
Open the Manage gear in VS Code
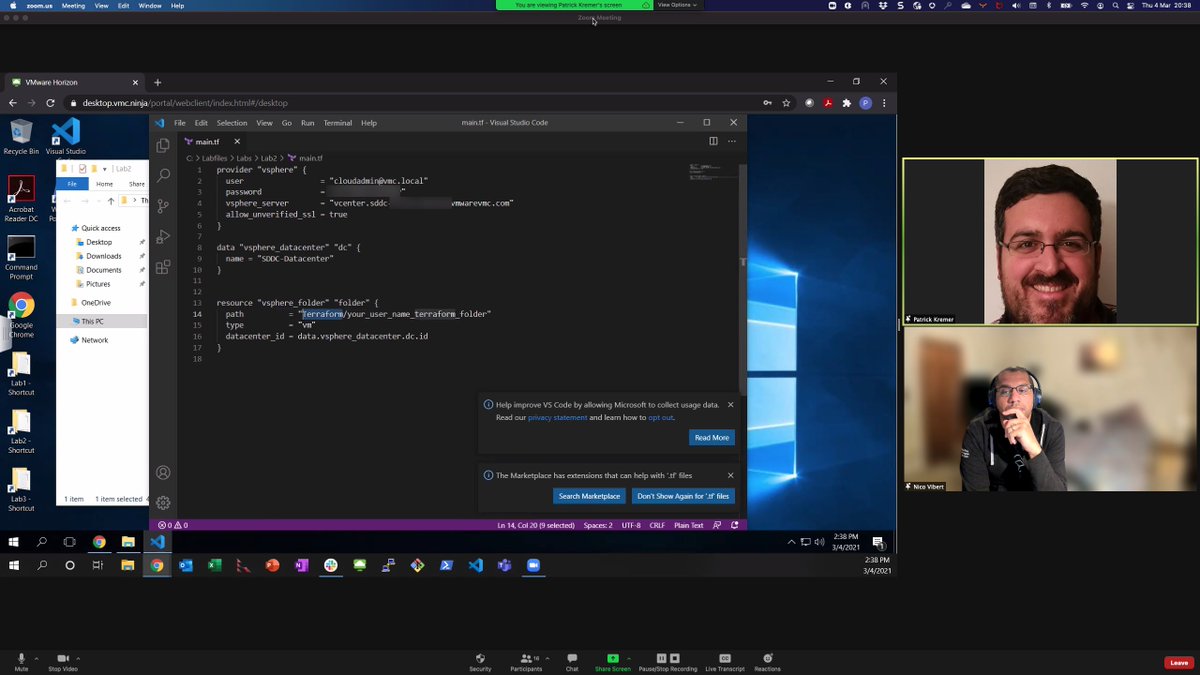[x=163, y=503]
